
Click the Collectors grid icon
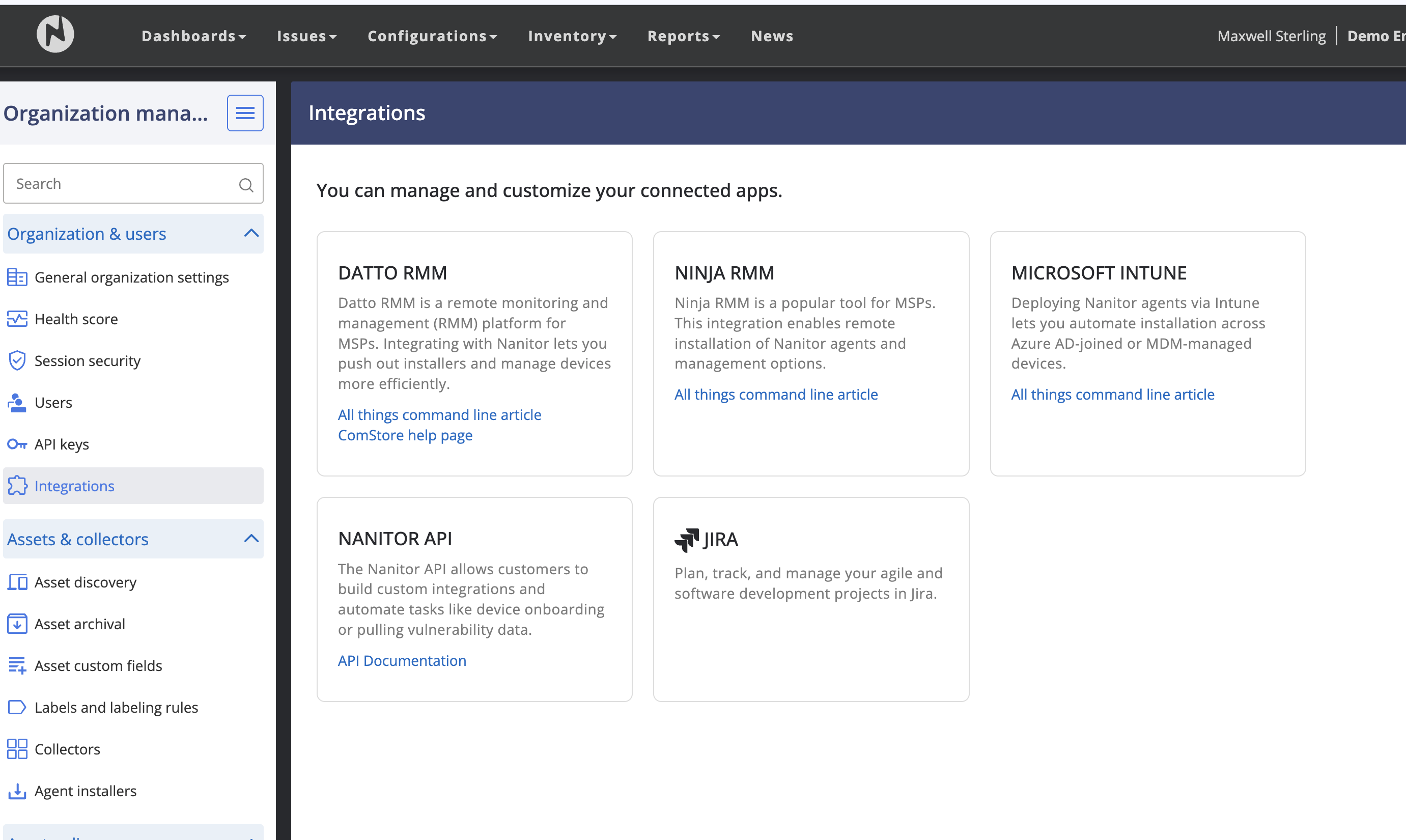coord(17,749)
